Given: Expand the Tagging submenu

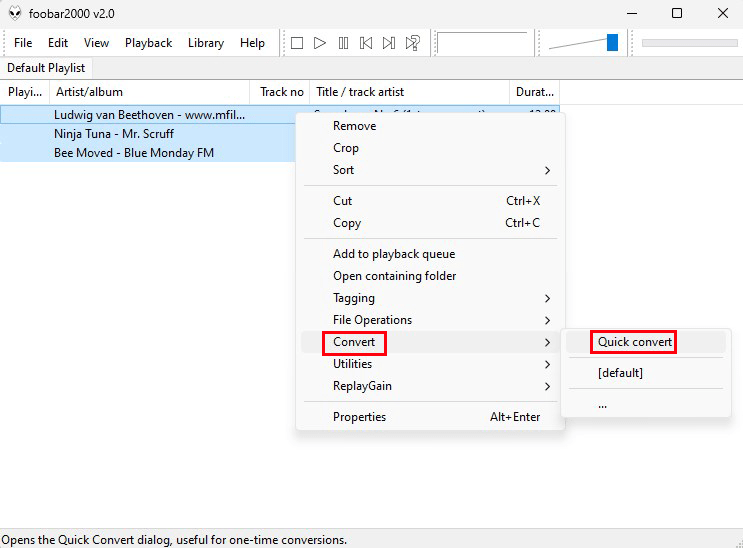Looking at the screenshot, I should (x=430, y=298).
